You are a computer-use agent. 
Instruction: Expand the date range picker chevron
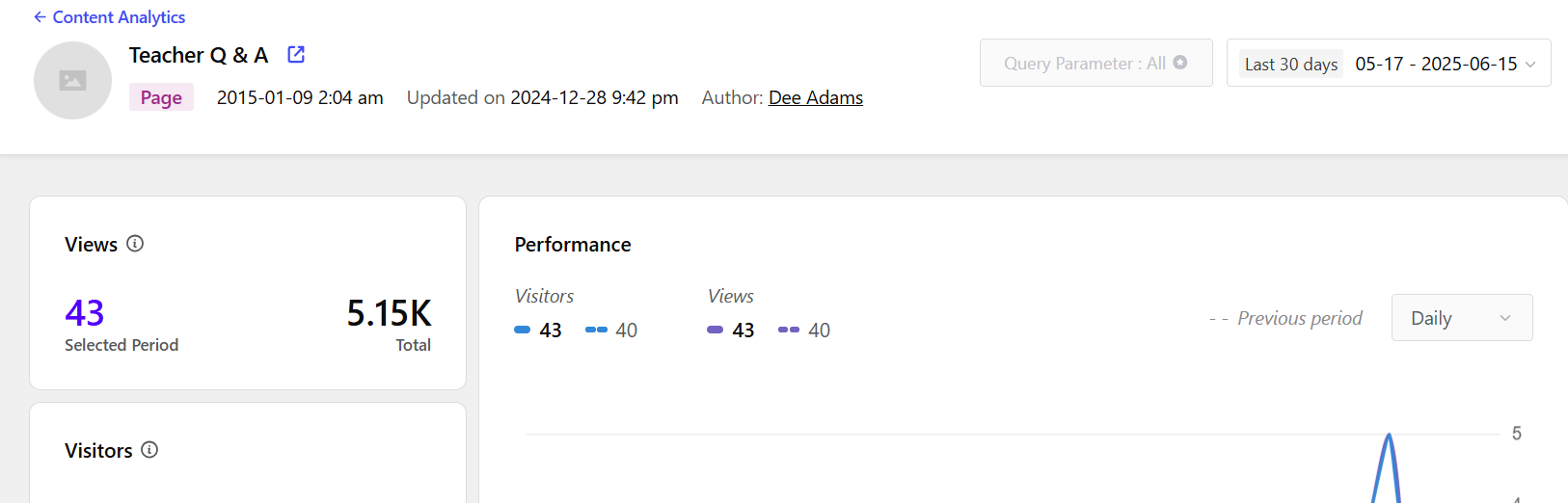click(1530, 65)
